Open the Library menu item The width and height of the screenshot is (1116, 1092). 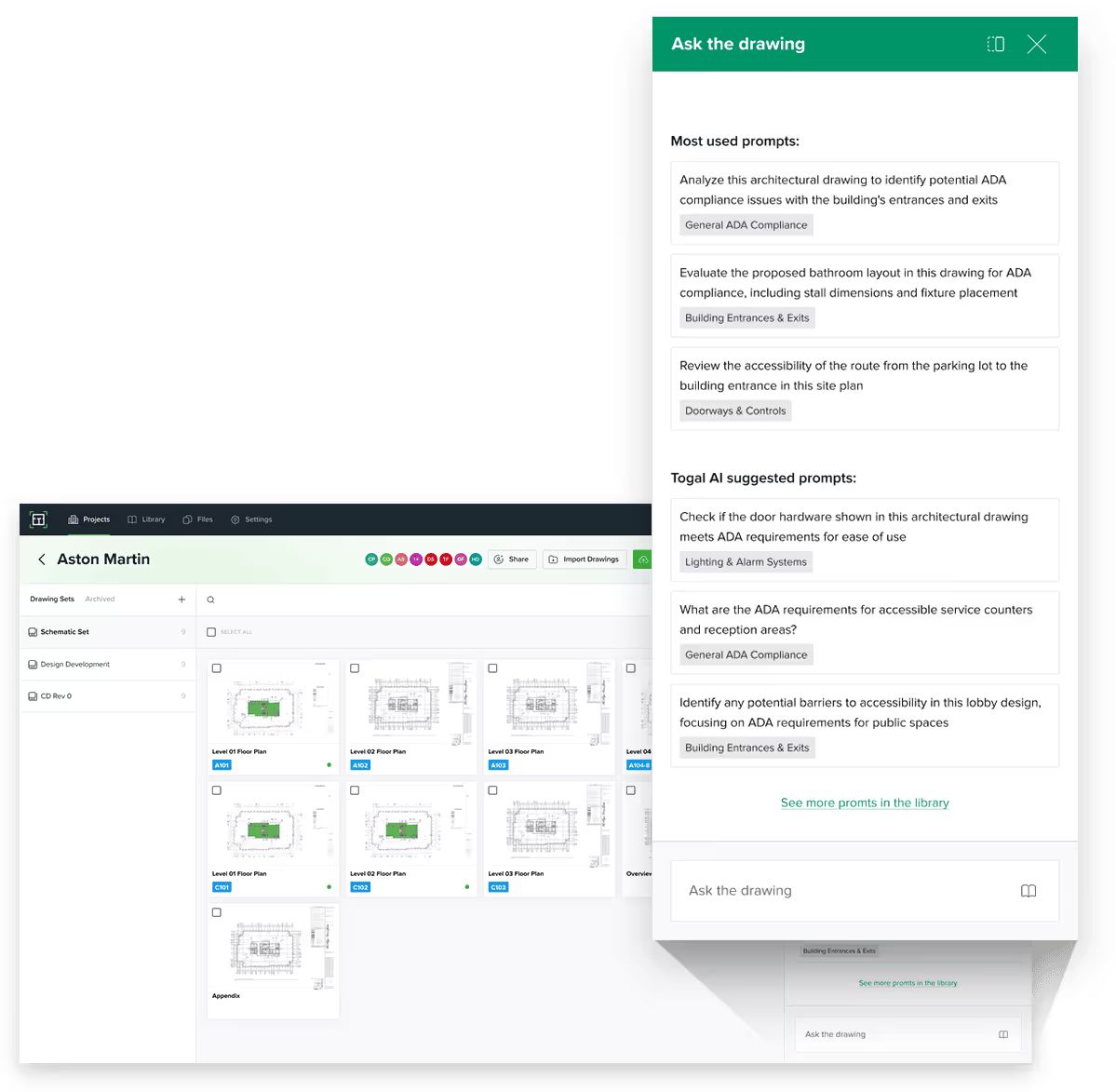[146, 519]
